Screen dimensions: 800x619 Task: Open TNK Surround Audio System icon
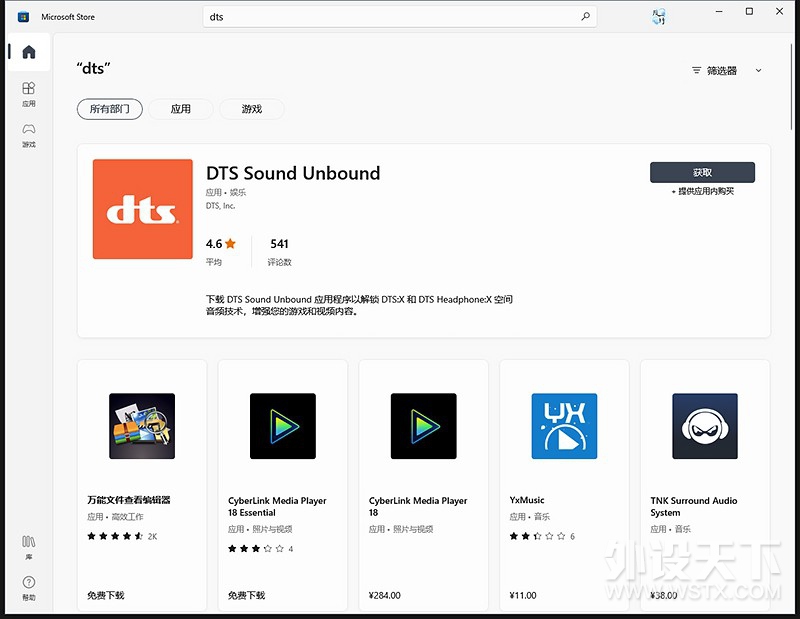(x=705, y=426)
